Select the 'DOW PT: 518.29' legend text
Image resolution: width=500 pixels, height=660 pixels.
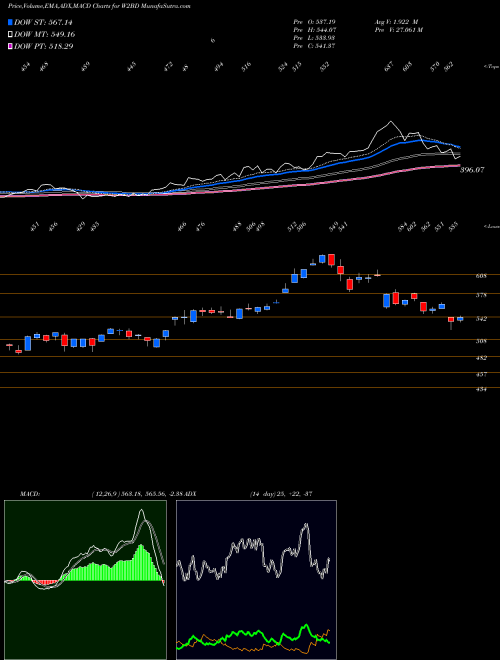click(x=43, y=46)
